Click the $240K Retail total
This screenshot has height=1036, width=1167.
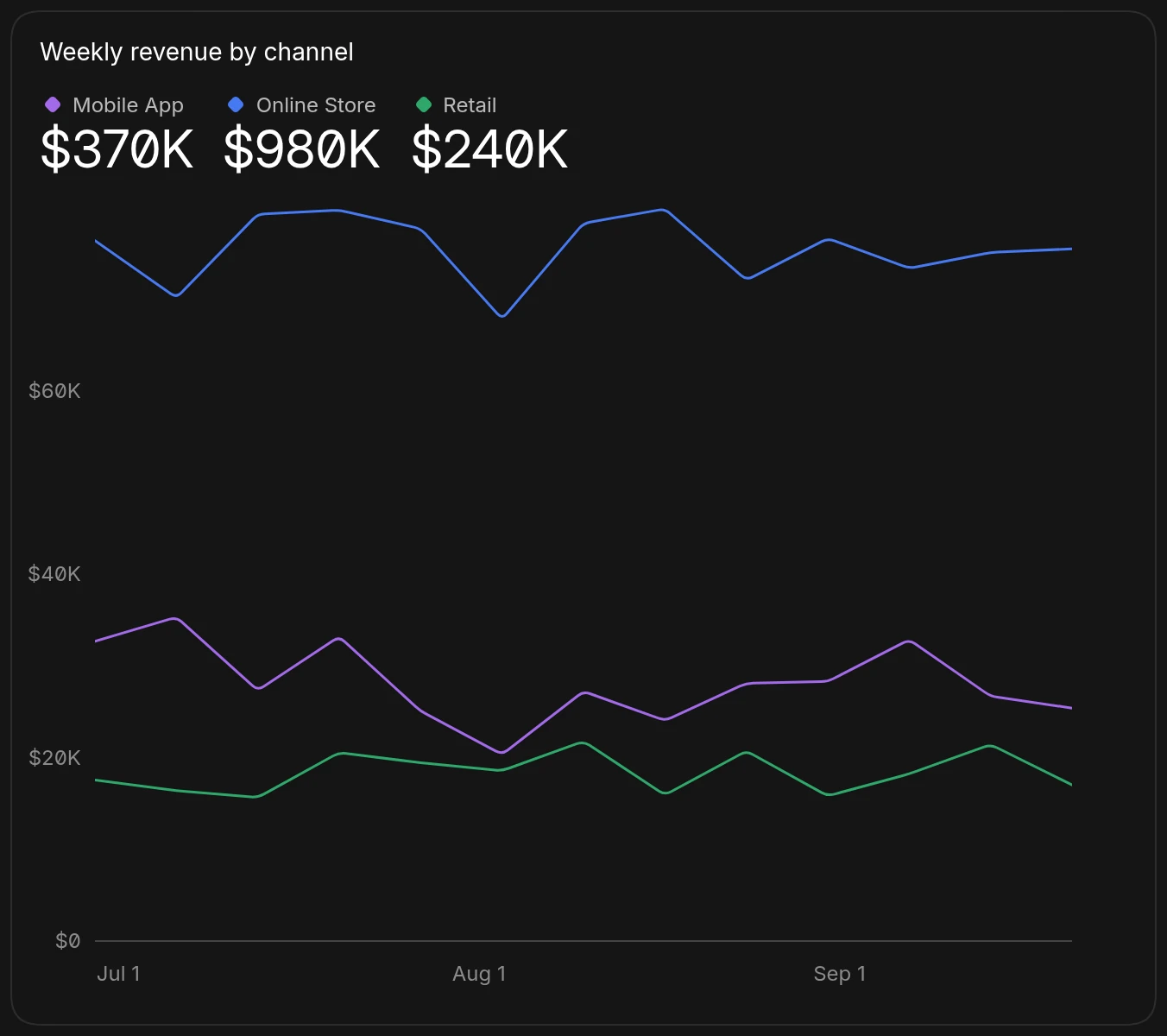click(x=489, y=149)
